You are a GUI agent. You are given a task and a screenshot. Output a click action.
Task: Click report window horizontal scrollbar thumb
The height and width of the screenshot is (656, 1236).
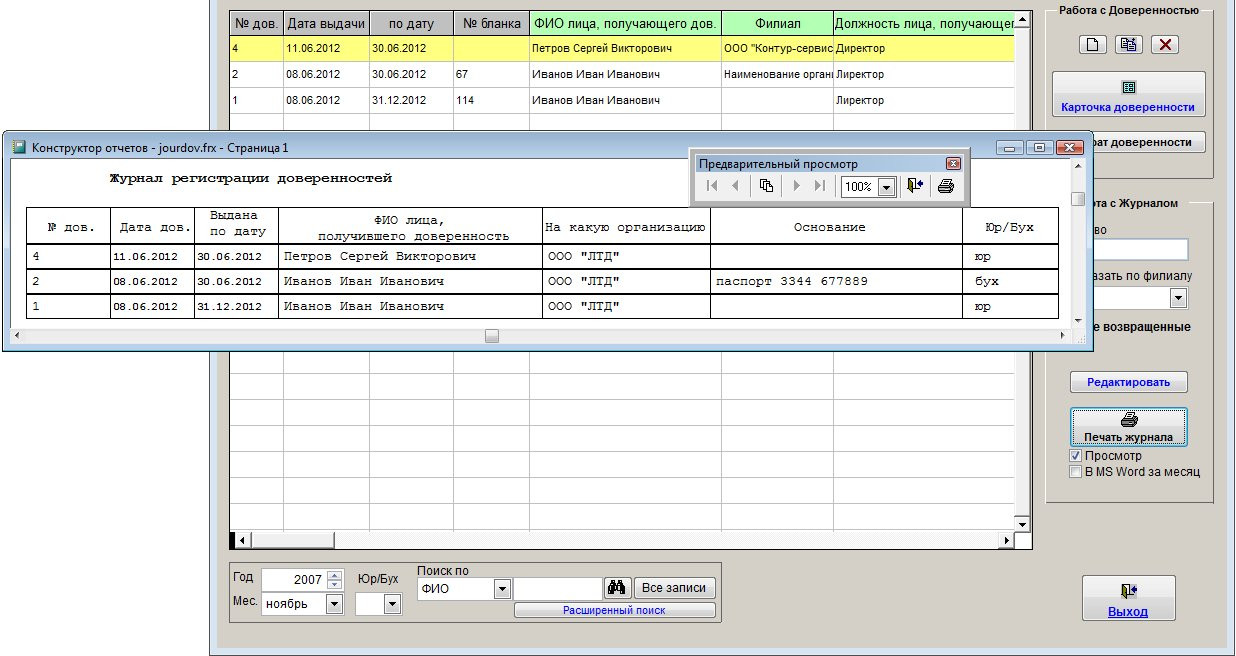coord(492,336)
